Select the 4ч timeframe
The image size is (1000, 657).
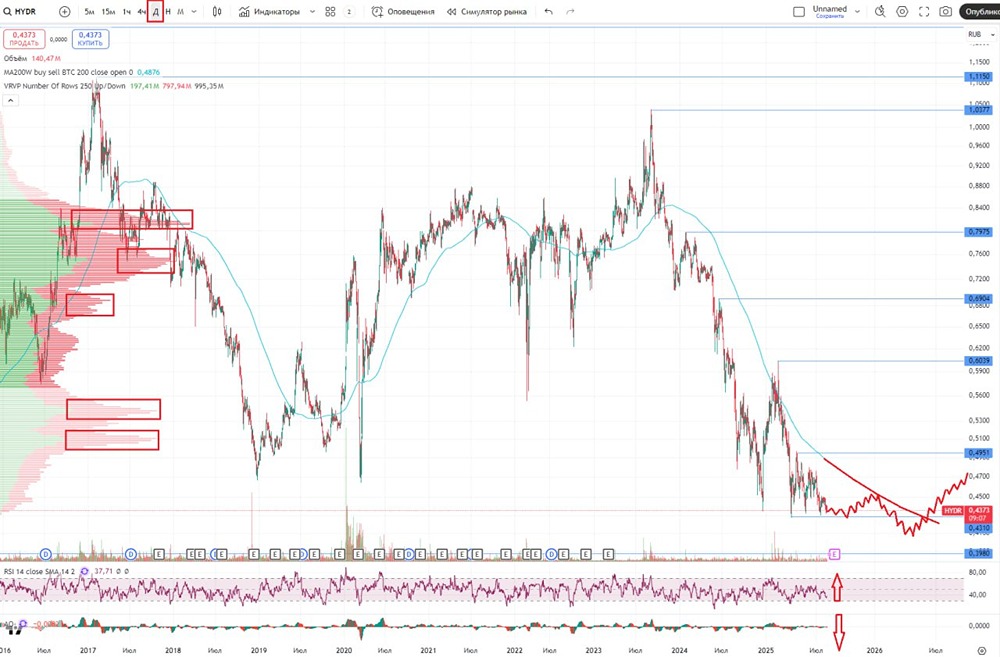pos(141,11)
